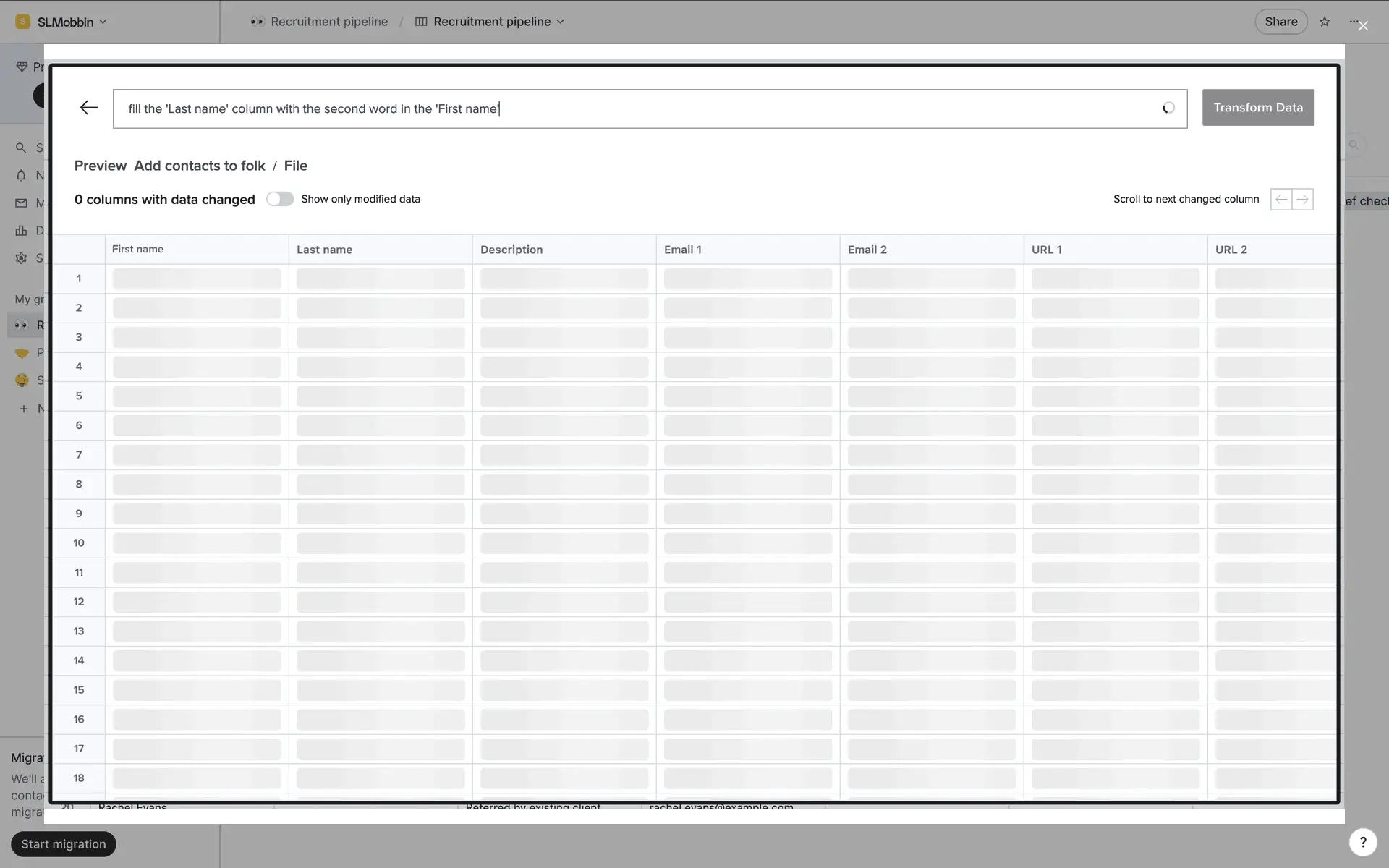This screenshot has width=1389, height=868.
Task: Click the messages envelope icon in sidebar
Action: 21,203
